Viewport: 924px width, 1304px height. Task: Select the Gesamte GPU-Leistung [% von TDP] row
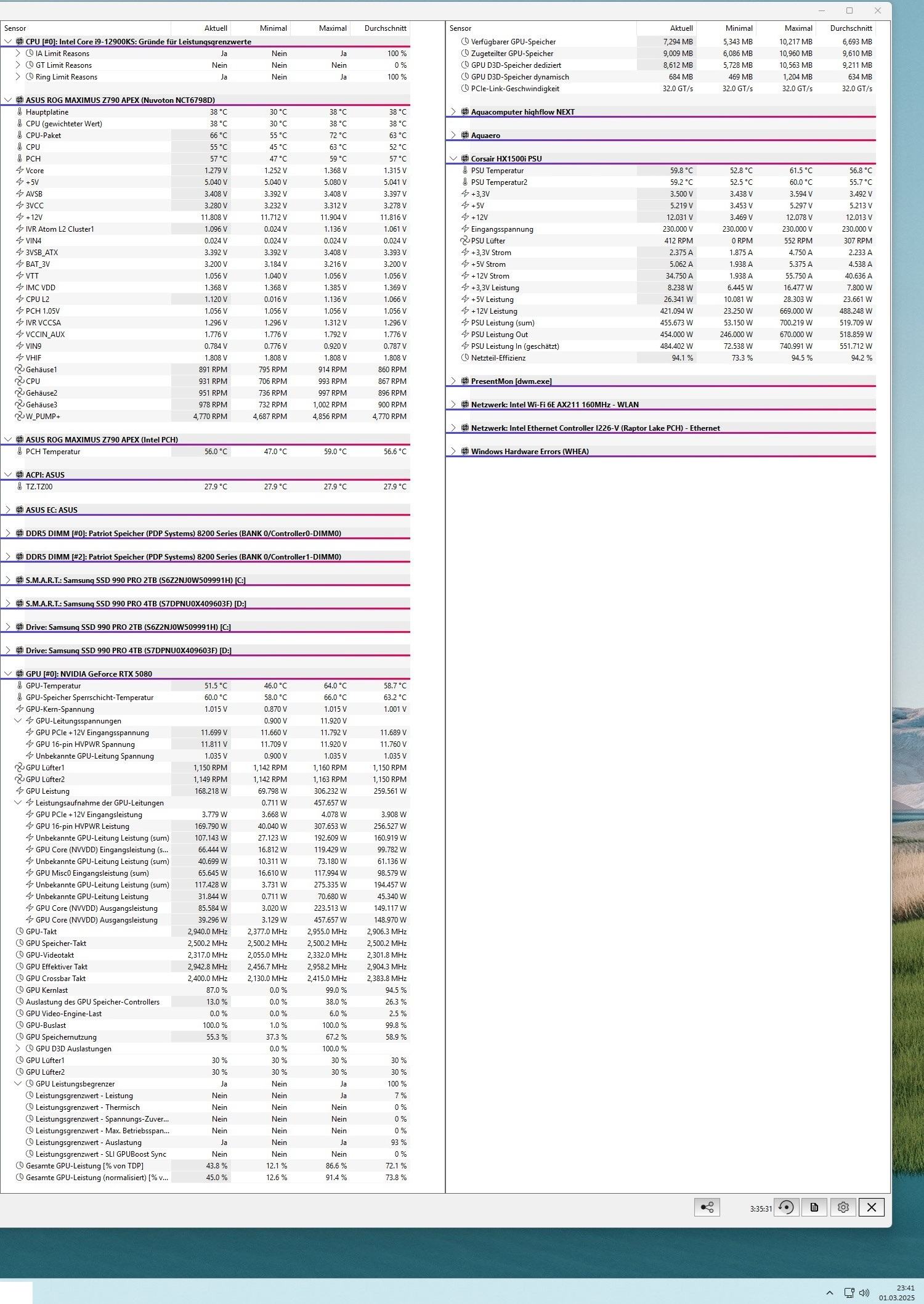[x=205, y=1165]
